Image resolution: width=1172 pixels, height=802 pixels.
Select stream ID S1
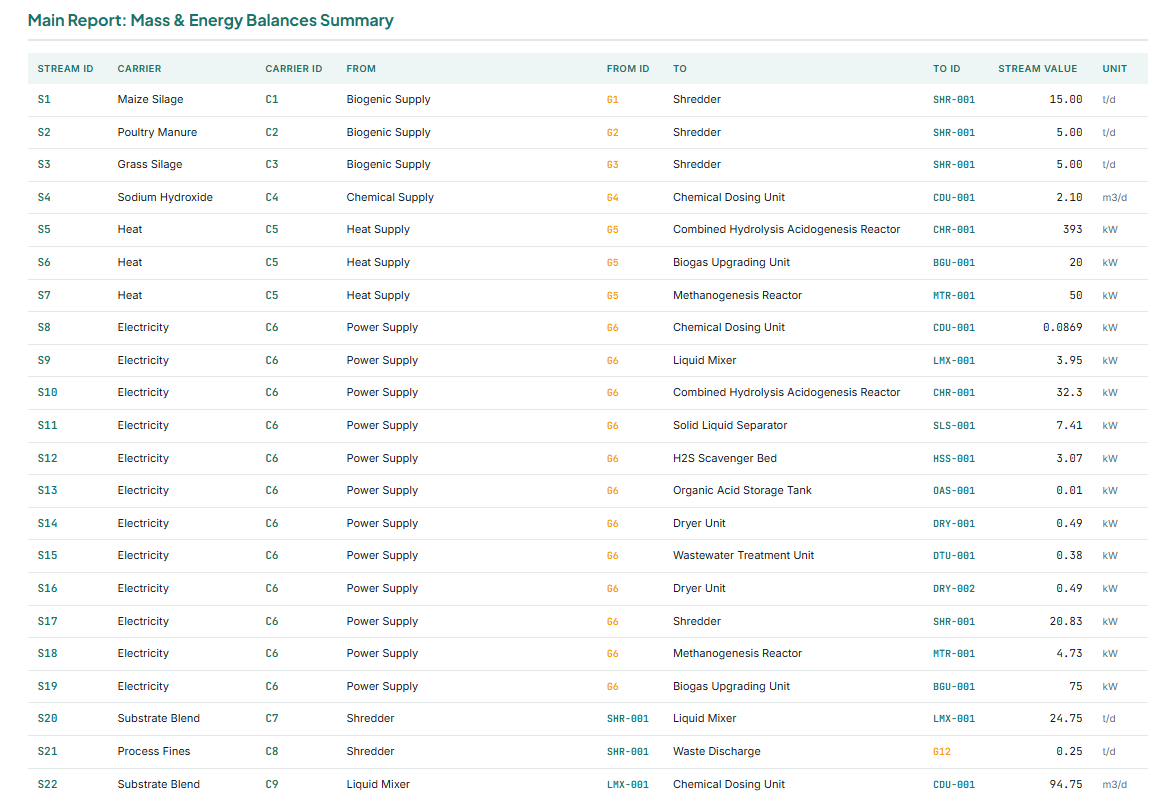(x=44, y=99)
